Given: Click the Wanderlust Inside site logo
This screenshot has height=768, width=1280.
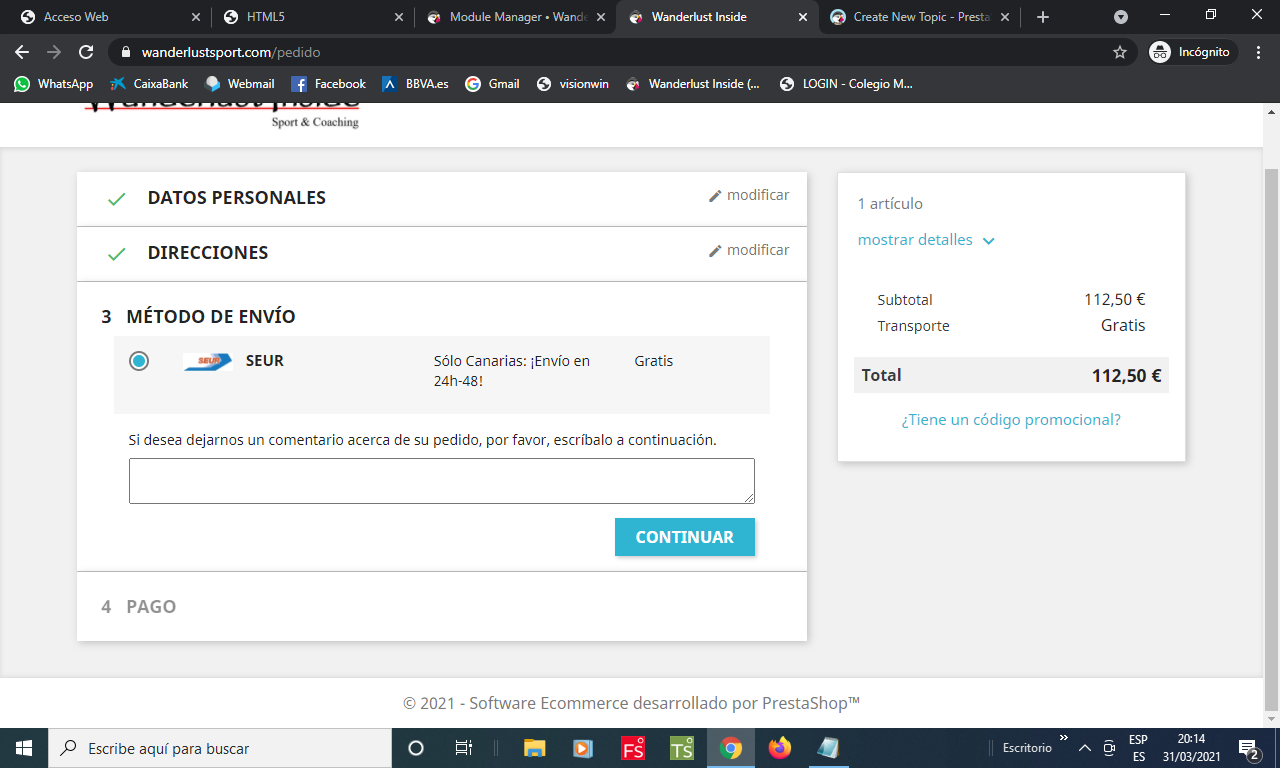Looking at the screenshot, I should 221,114.
